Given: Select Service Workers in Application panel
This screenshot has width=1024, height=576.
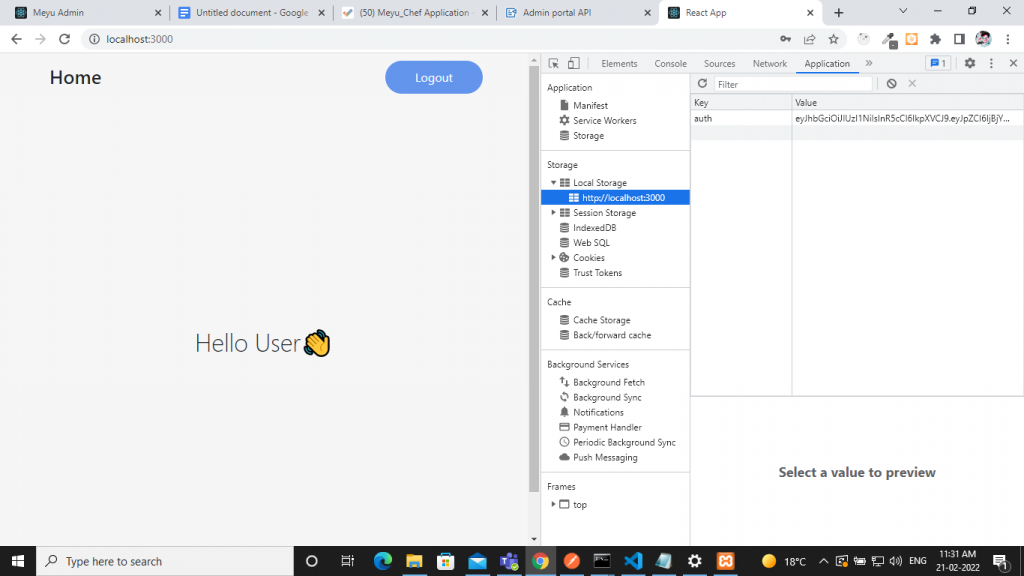Looking at the screenshot, I should tap(604, 120).
